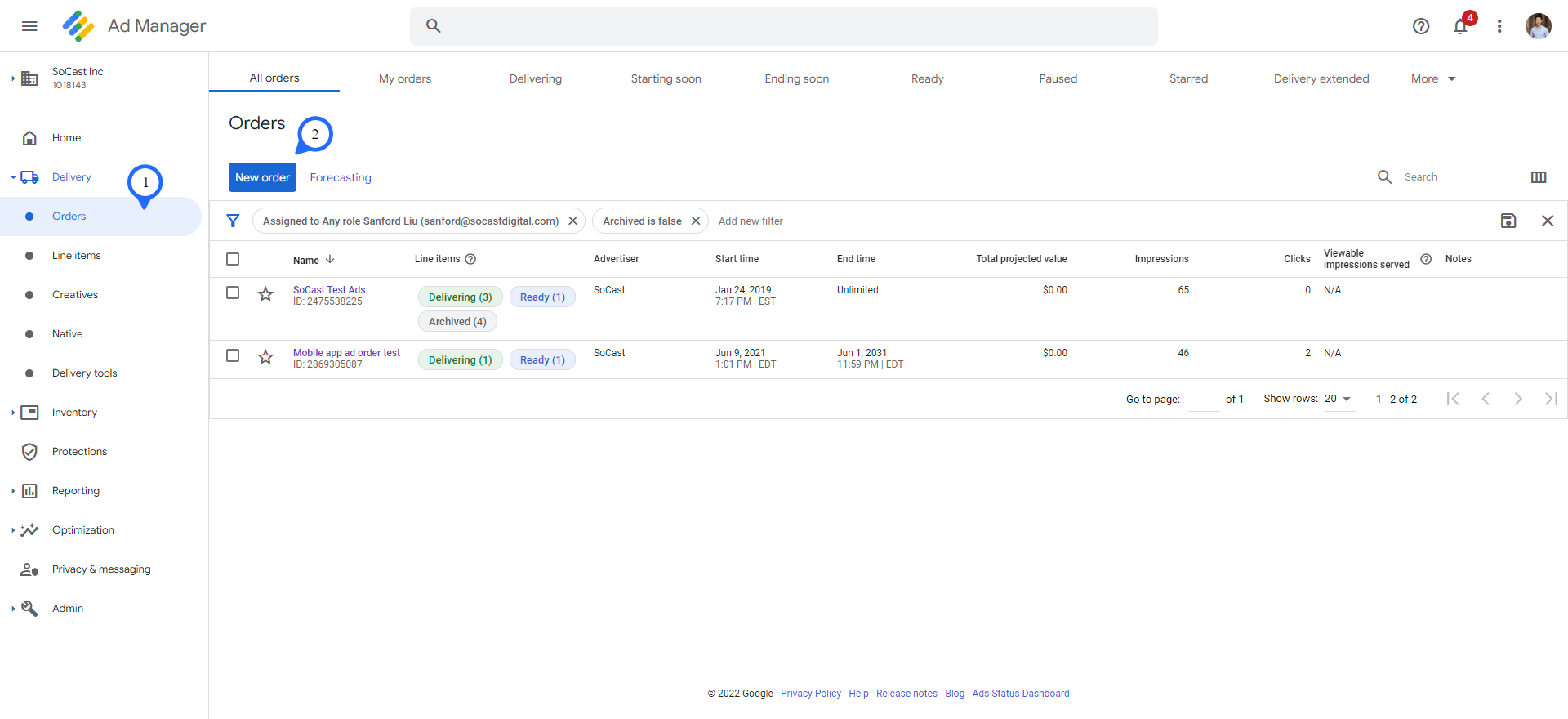Switch to the Starting soon tab
Viewport: 1568px width, 719px height.
[666, 78]
